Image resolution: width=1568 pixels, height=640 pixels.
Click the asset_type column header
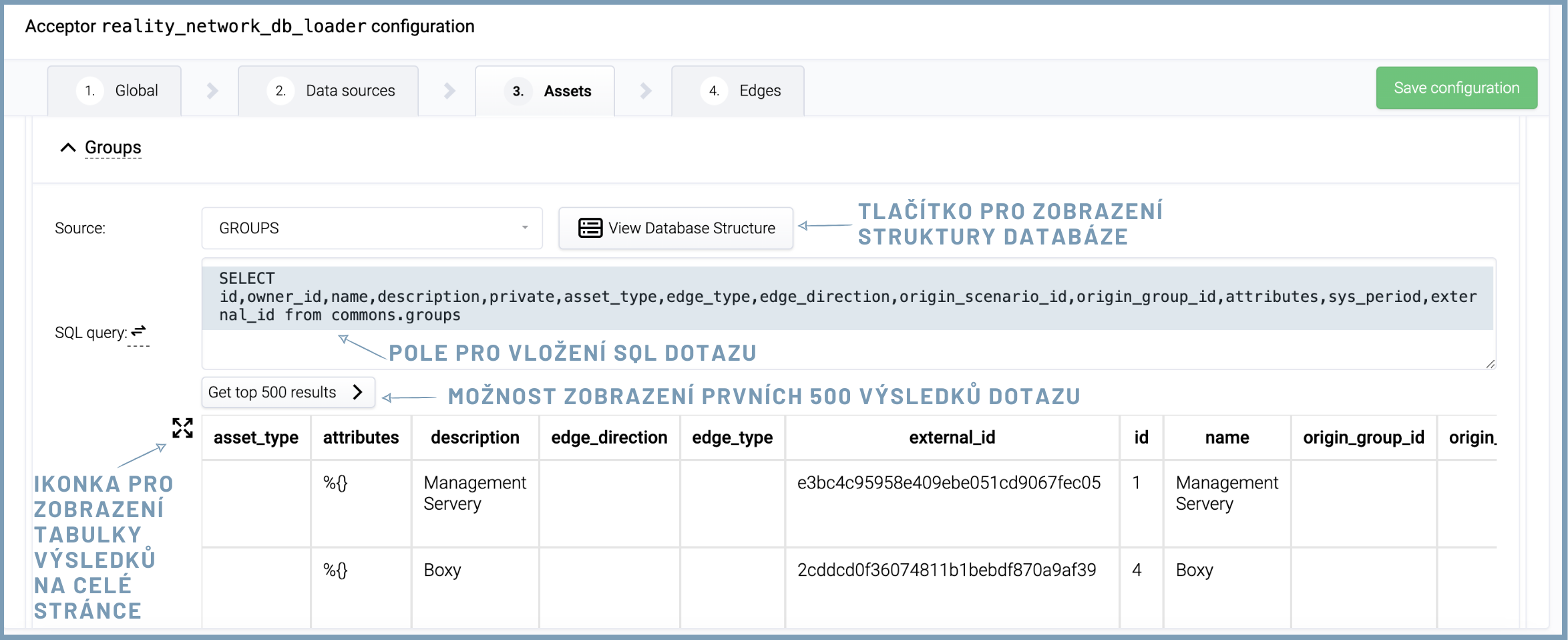click(256, 438)
